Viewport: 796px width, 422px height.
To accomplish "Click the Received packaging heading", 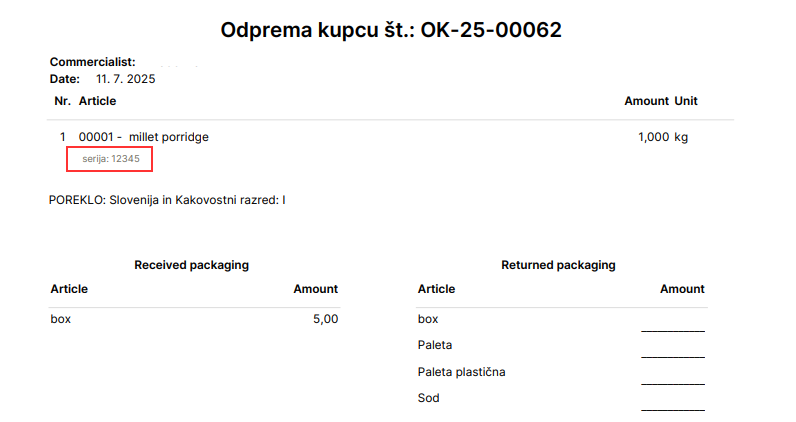I will [191, 265].
